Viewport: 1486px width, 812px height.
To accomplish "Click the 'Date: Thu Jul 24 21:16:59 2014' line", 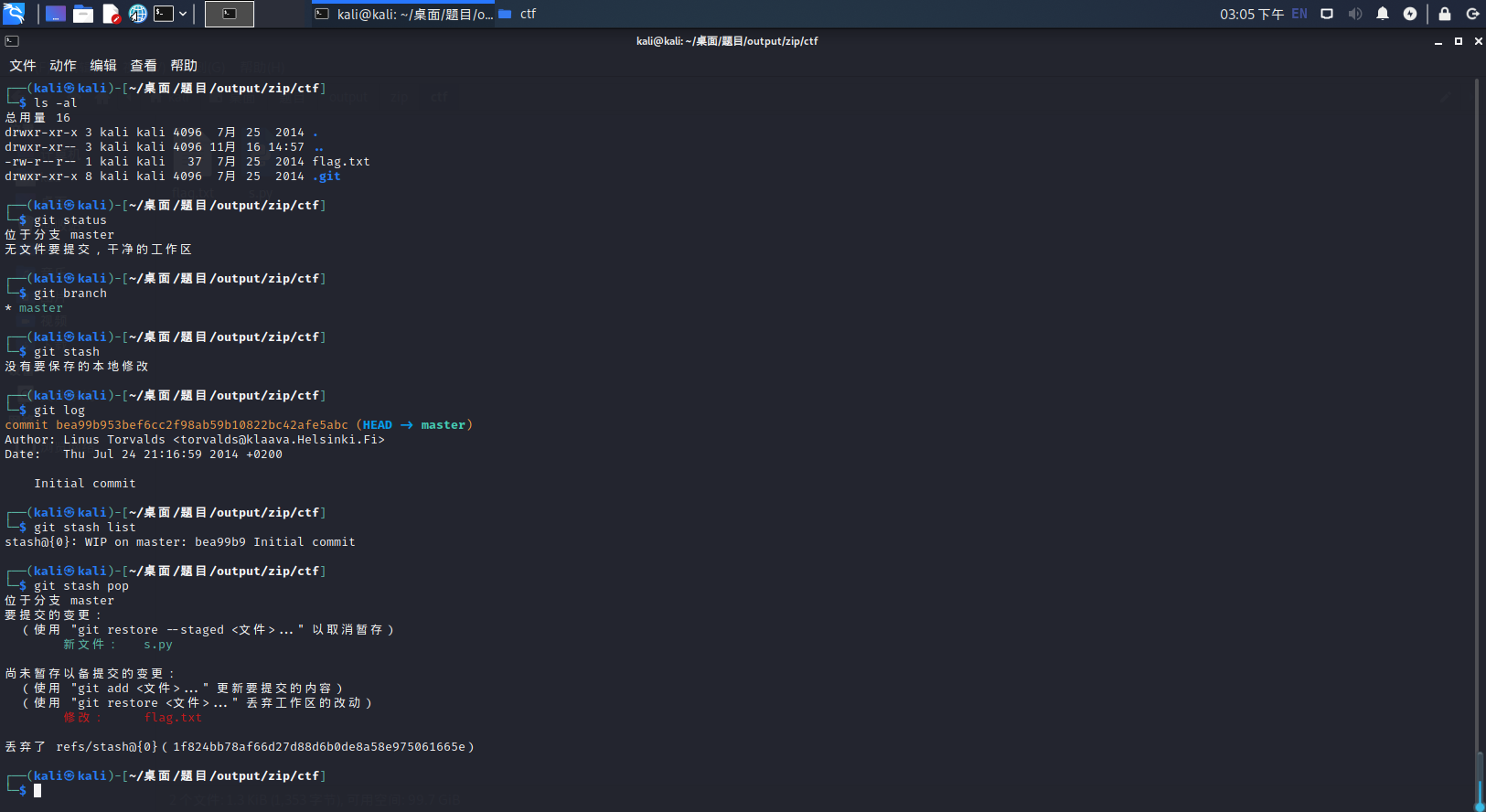I will [x=144, y=454].
